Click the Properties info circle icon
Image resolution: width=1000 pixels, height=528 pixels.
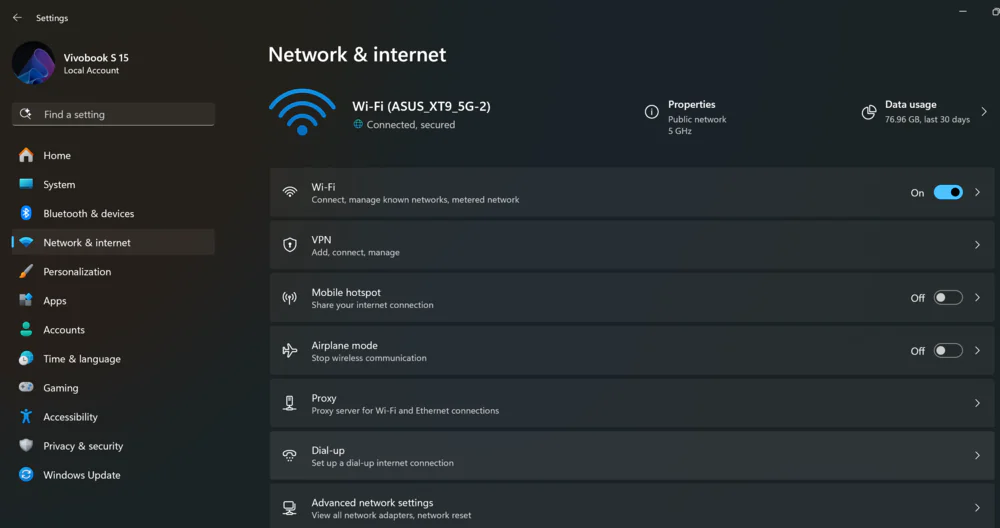pyautogui.click(x=651, y=112)
